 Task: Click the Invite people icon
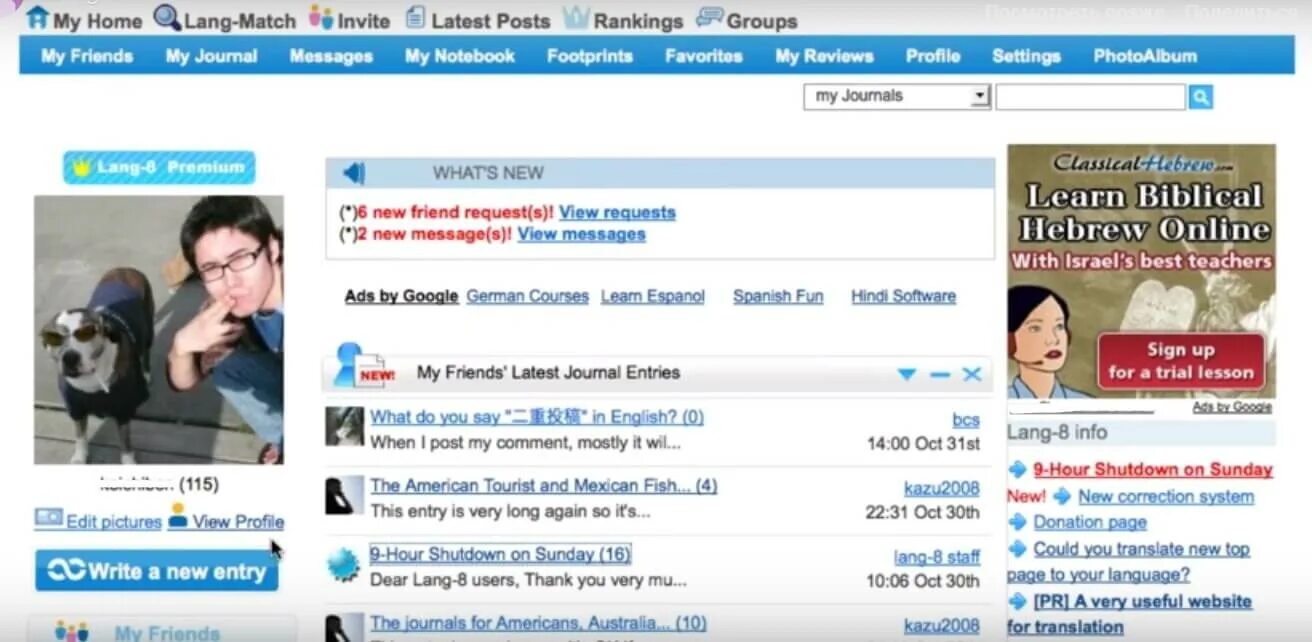[321, 17]
